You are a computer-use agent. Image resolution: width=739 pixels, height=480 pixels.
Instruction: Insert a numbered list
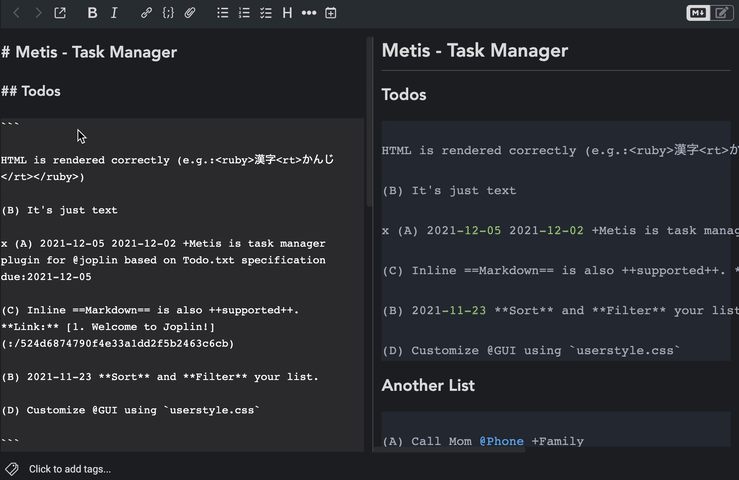[244, 13]
